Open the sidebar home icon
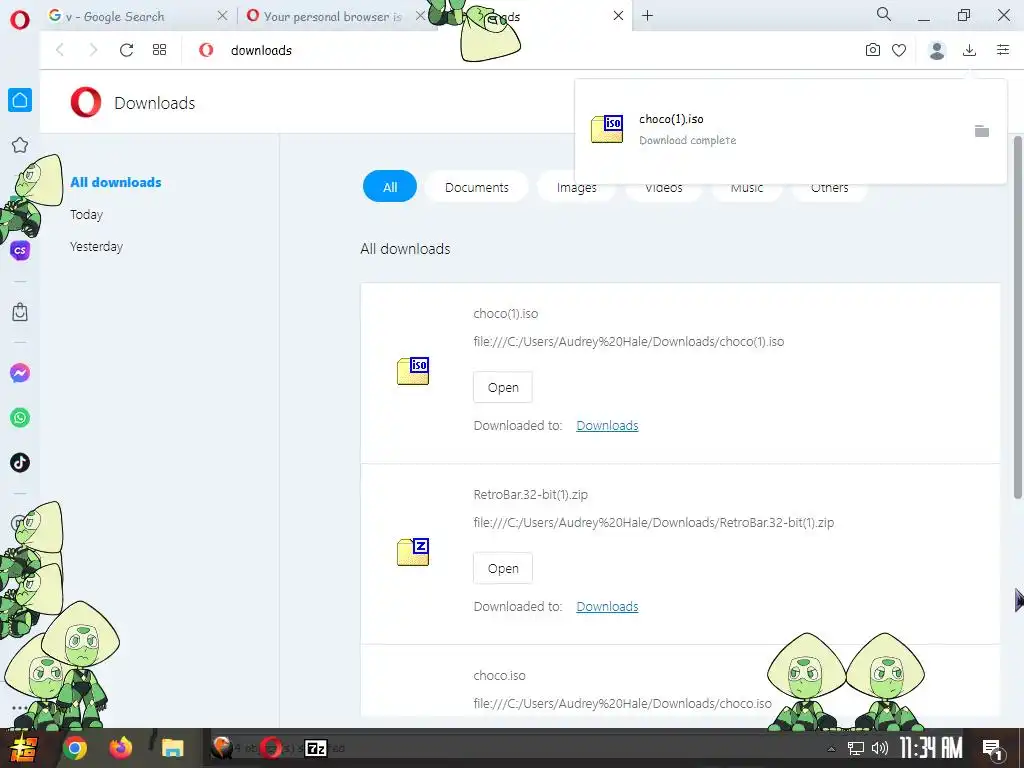 pos(20,100)
